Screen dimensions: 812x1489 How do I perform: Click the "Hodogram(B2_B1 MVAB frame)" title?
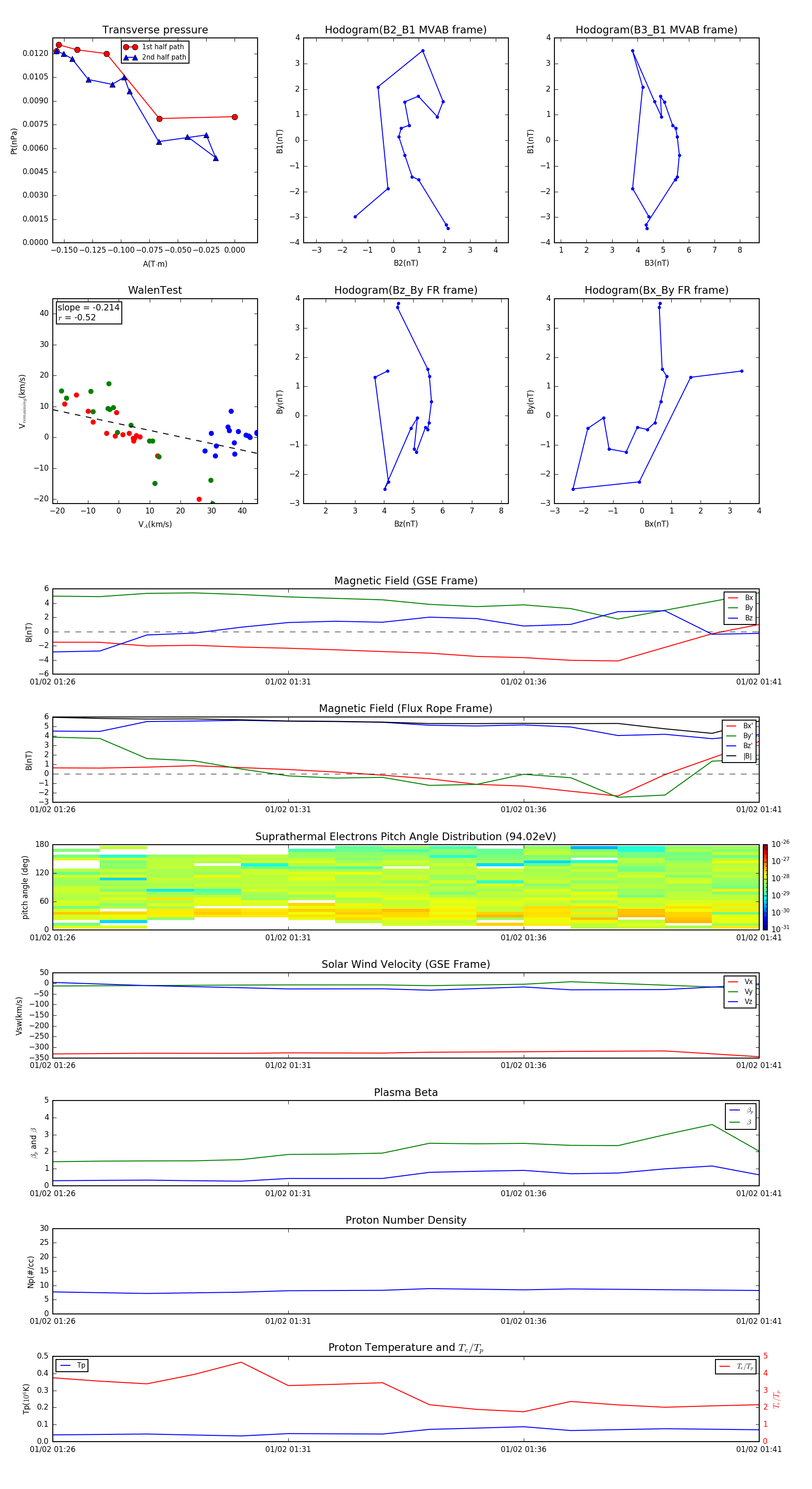coord(406,30)
